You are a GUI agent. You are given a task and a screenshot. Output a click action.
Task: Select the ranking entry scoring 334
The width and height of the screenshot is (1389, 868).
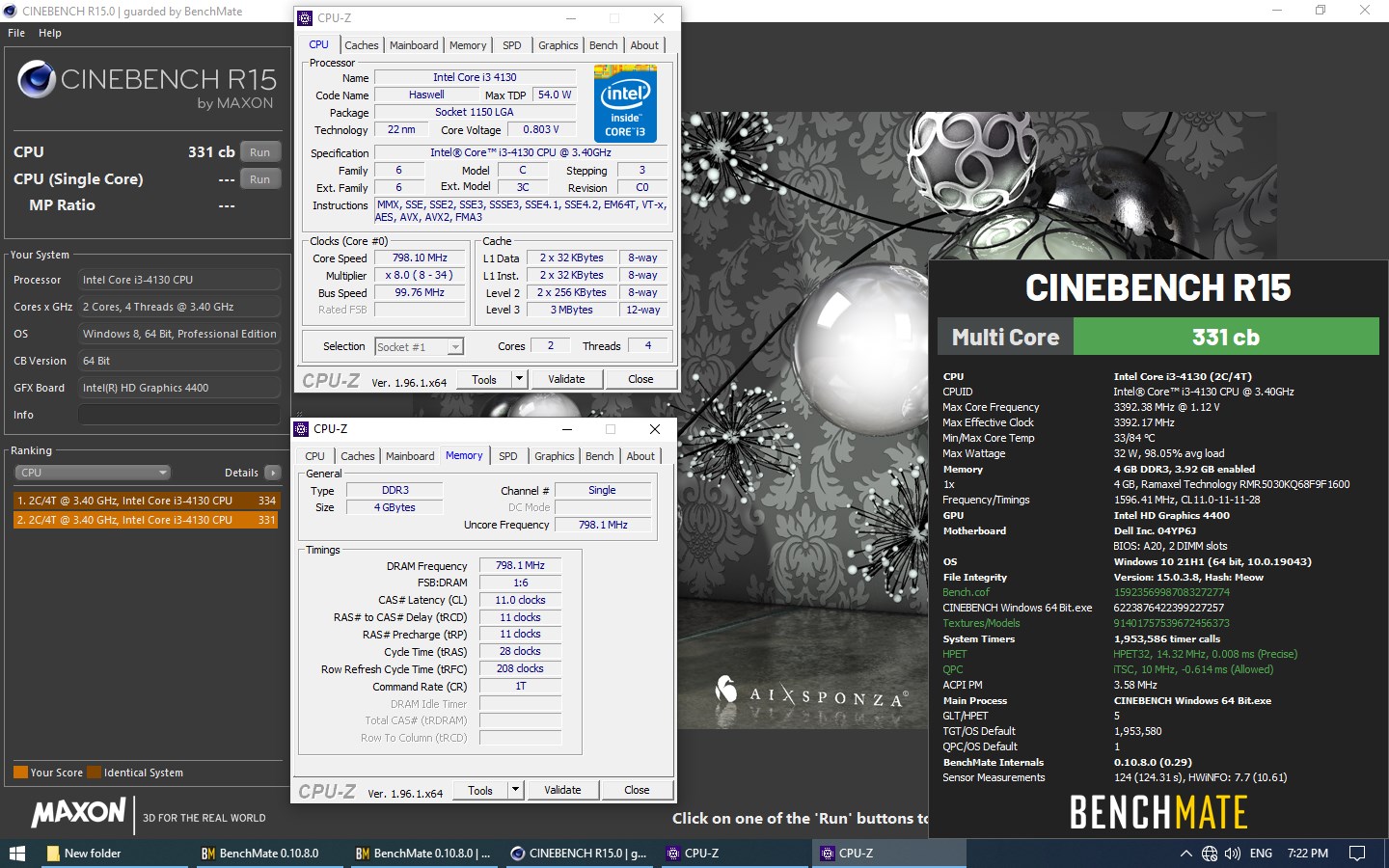point(146,501)
